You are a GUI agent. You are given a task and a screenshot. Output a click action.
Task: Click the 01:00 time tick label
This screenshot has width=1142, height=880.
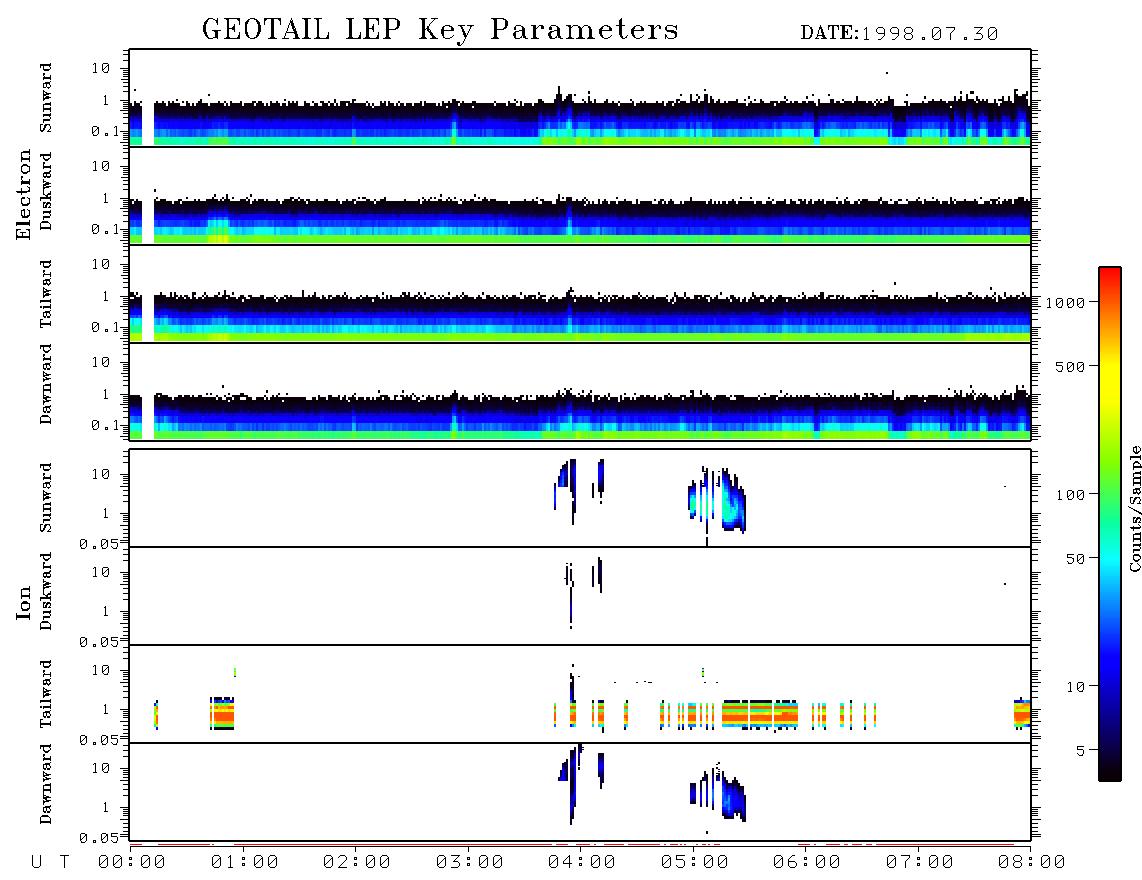click(x=245, y=863)
